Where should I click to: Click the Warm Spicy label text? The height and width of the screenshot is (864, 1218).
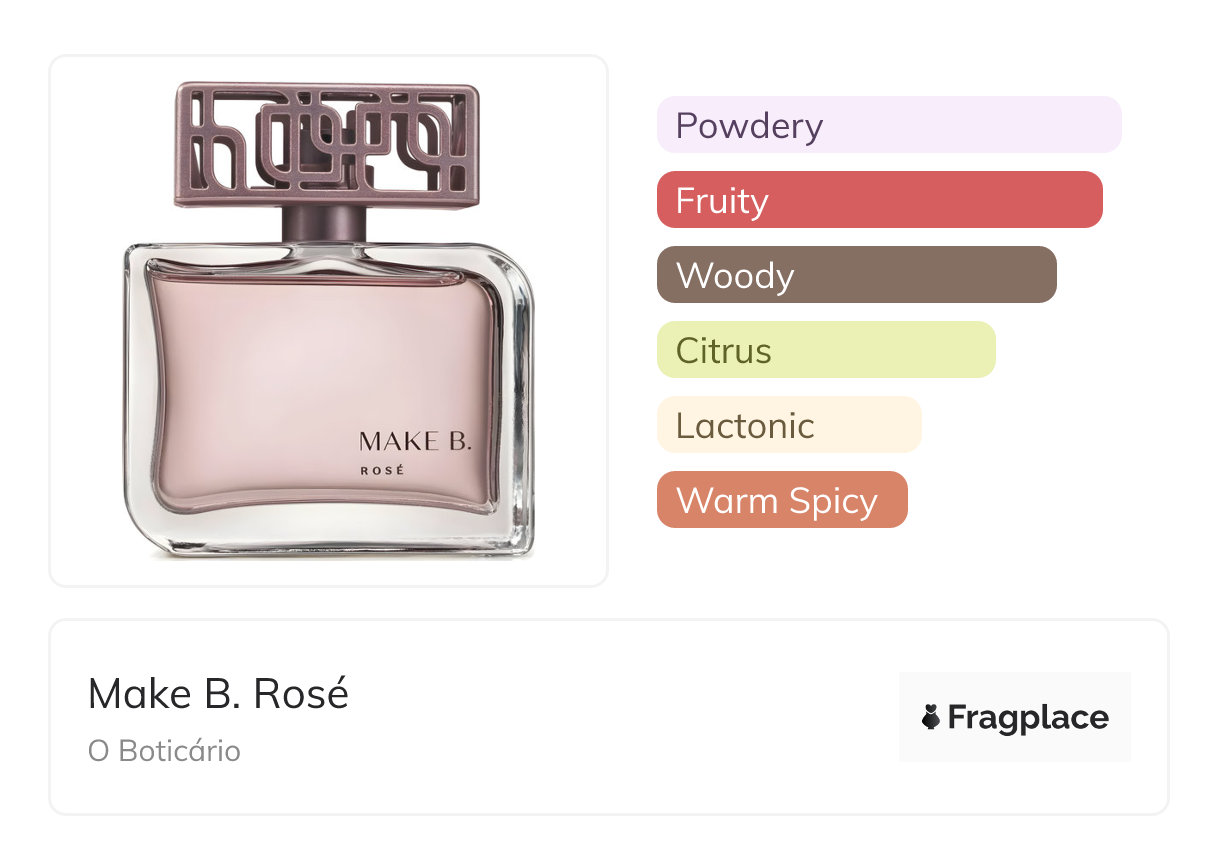776,500
